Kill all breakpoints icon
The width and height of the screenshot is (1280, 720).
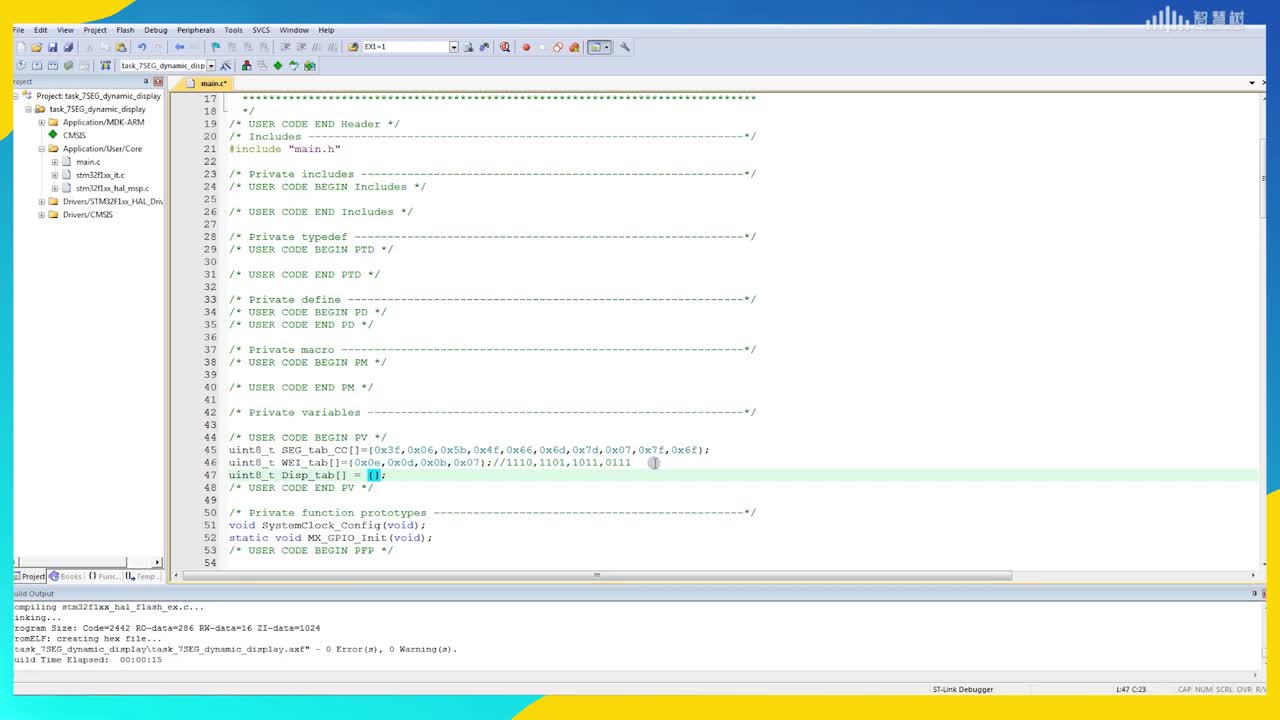tap(574, 47)
